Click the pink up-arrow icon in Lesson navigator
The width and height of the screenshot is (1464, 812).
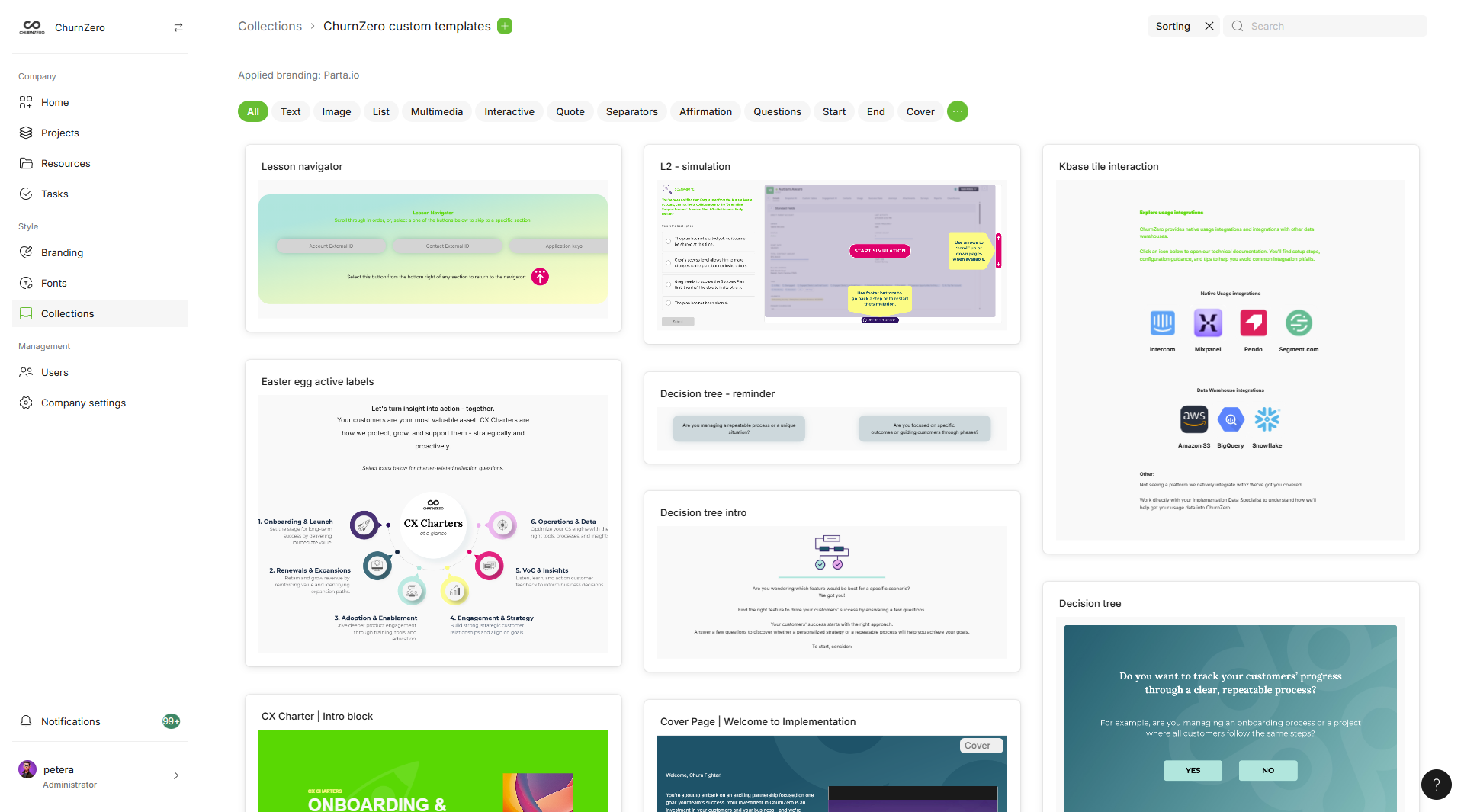[x=540, y=277]
